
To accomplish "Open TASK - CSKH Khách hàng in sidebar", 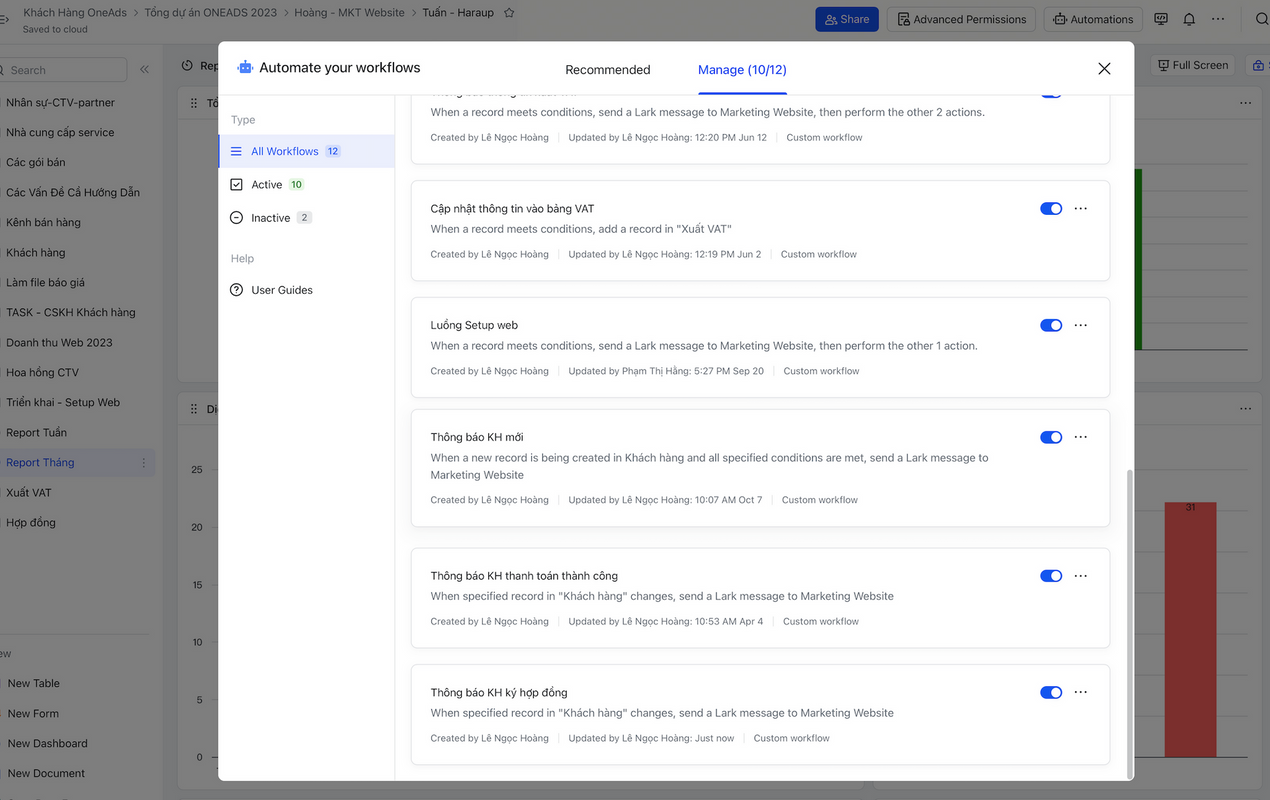I will click(x=70, y=312).
